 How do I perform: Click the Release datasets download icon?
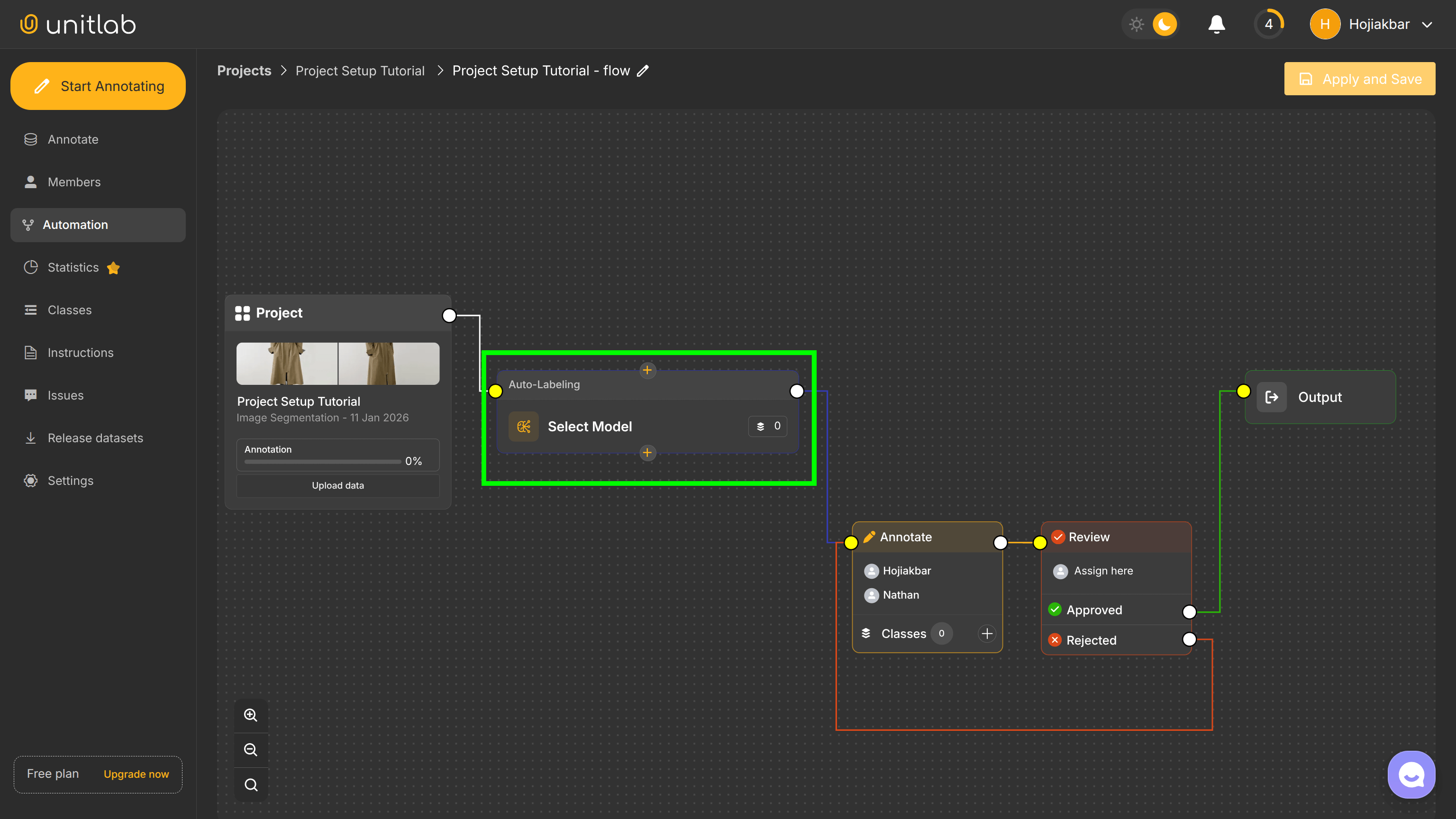pos(30,437)
